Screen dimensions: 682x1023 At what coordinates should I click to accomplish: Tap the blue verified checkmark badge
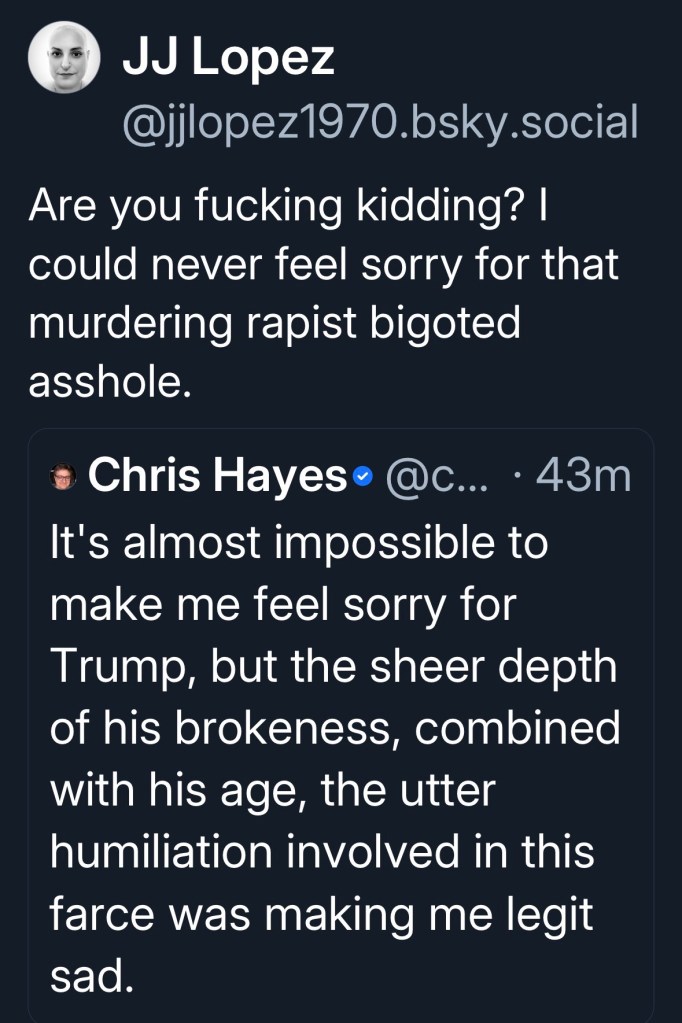pos(364,479)
